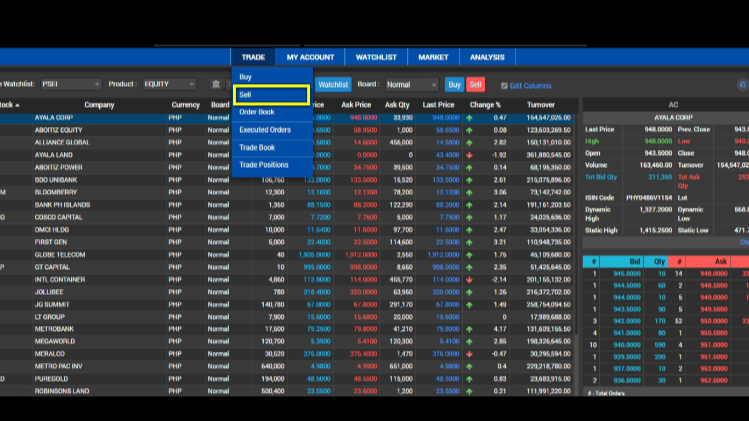Sort by the Last Price column header
The image size is (749, 421).
tap(438, 105)
